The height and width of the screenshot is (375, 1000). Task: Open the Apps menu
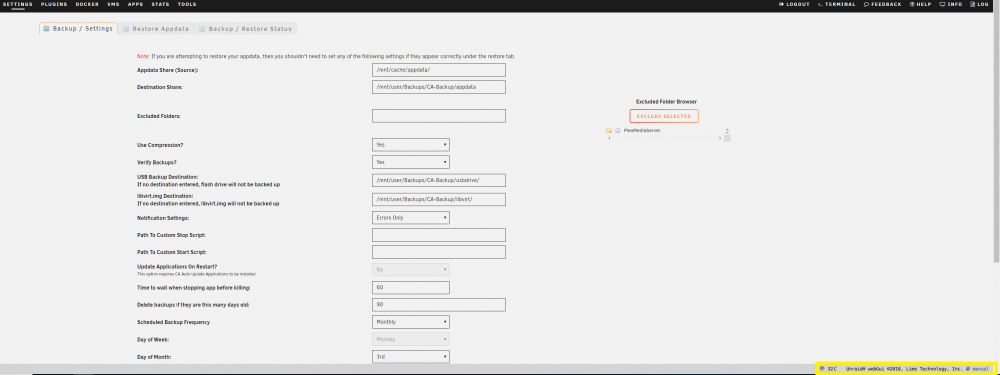click(135, 4)
